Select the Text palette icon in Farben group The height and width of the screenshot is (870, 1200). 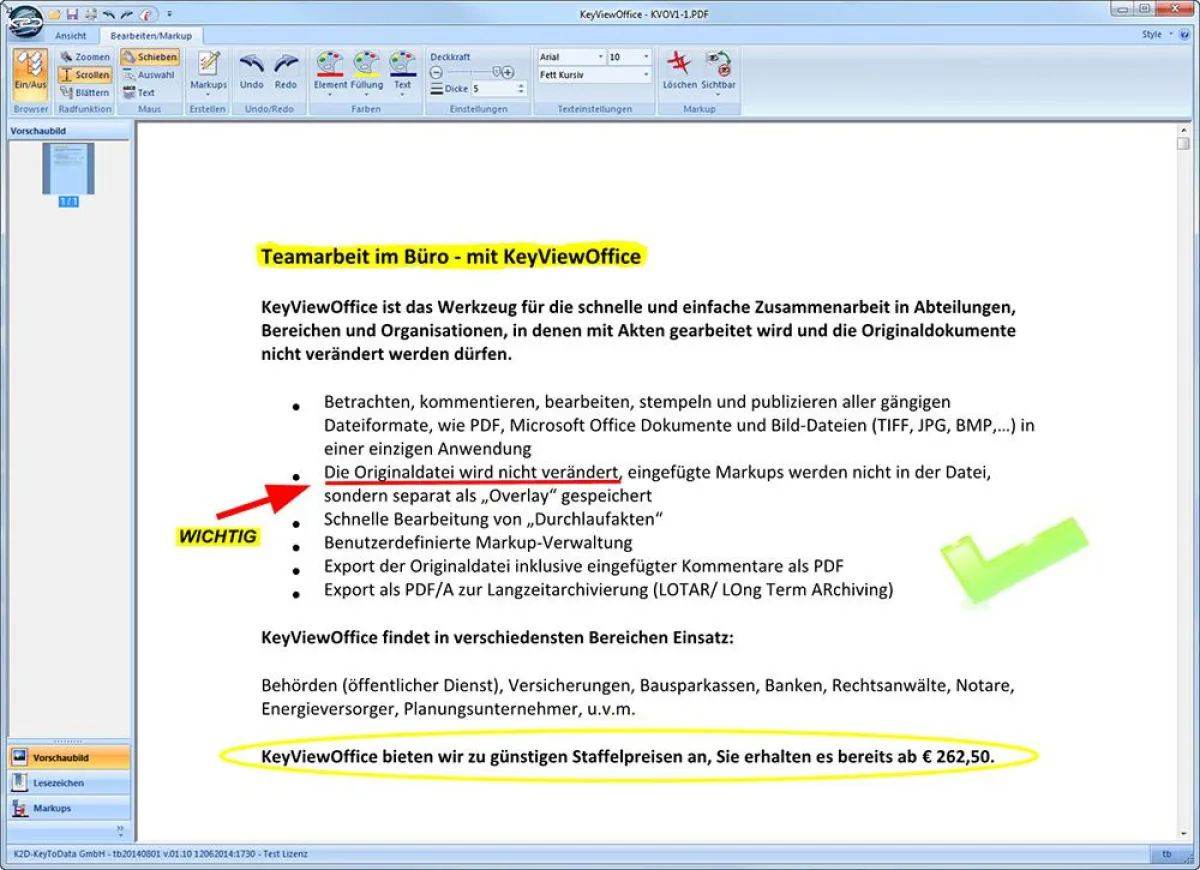coord(400,63)
